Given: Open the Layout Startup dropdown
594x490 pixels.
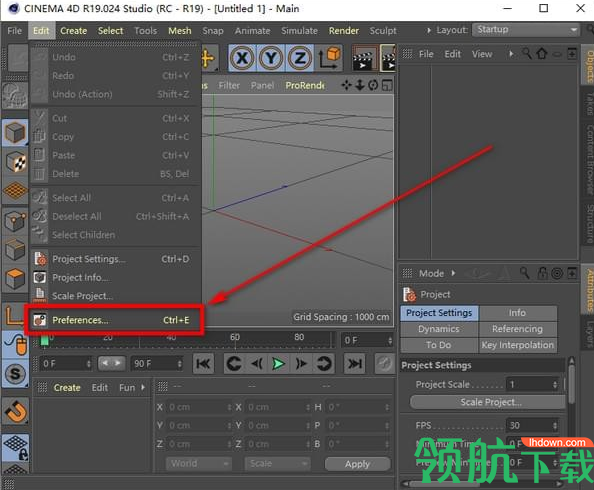Looking at the screenshot, I should click(526, 30).
